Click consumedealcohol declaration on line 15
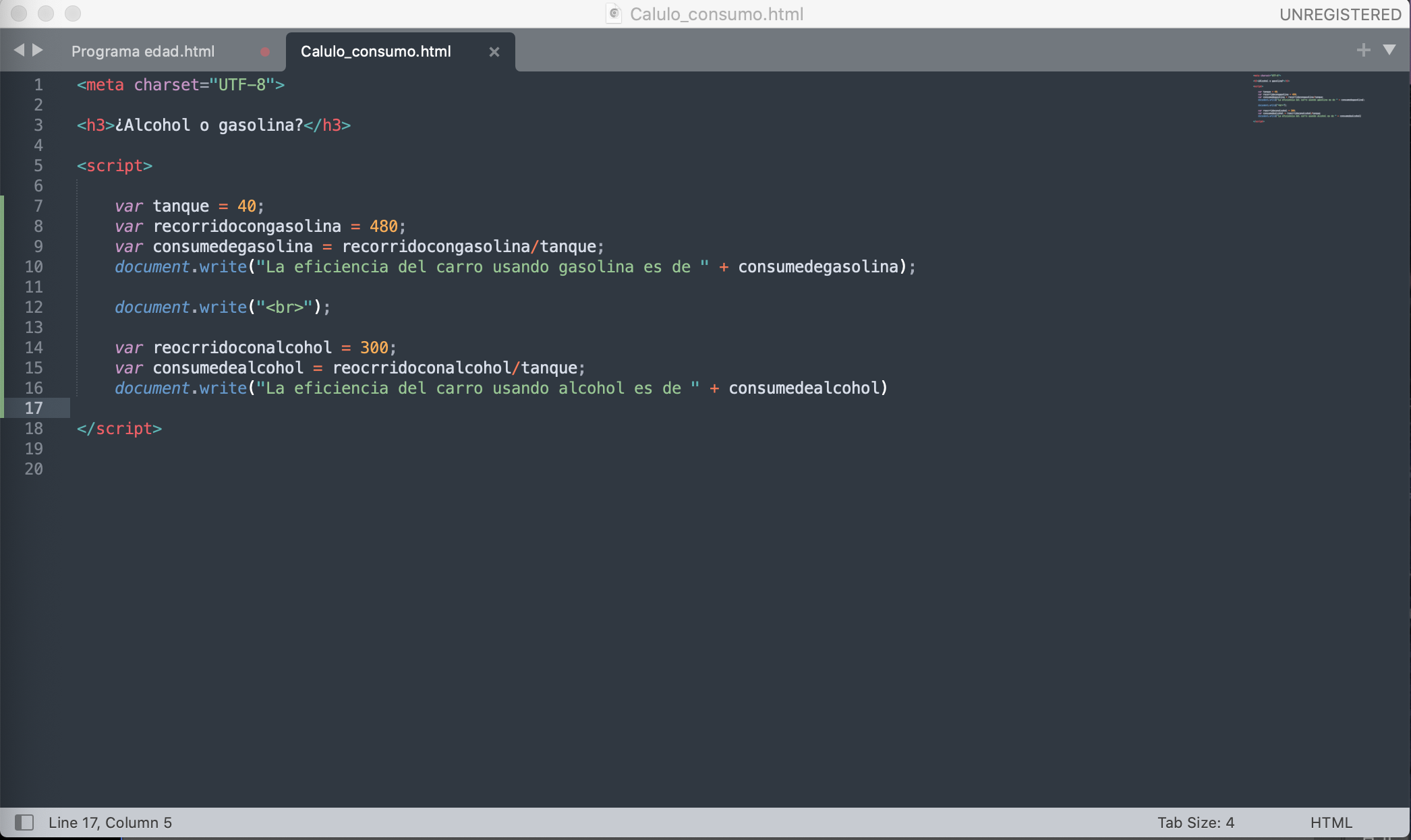 (x=228, y=368)
